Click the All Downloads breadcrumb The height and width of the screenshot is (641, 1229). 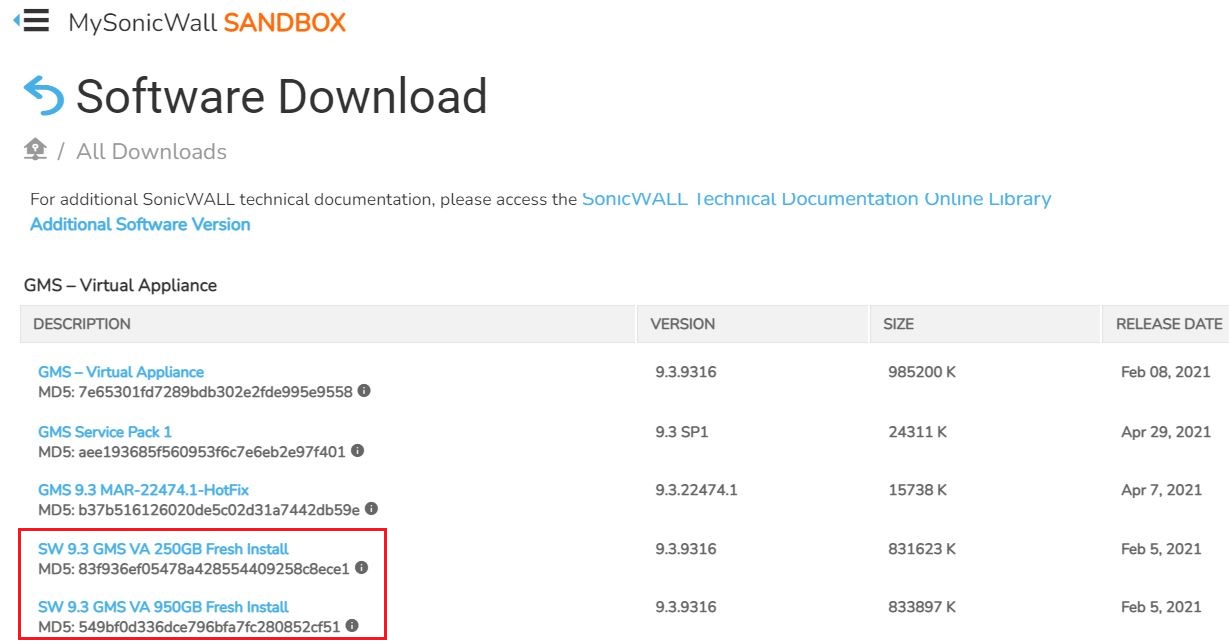tap(151, 152)
